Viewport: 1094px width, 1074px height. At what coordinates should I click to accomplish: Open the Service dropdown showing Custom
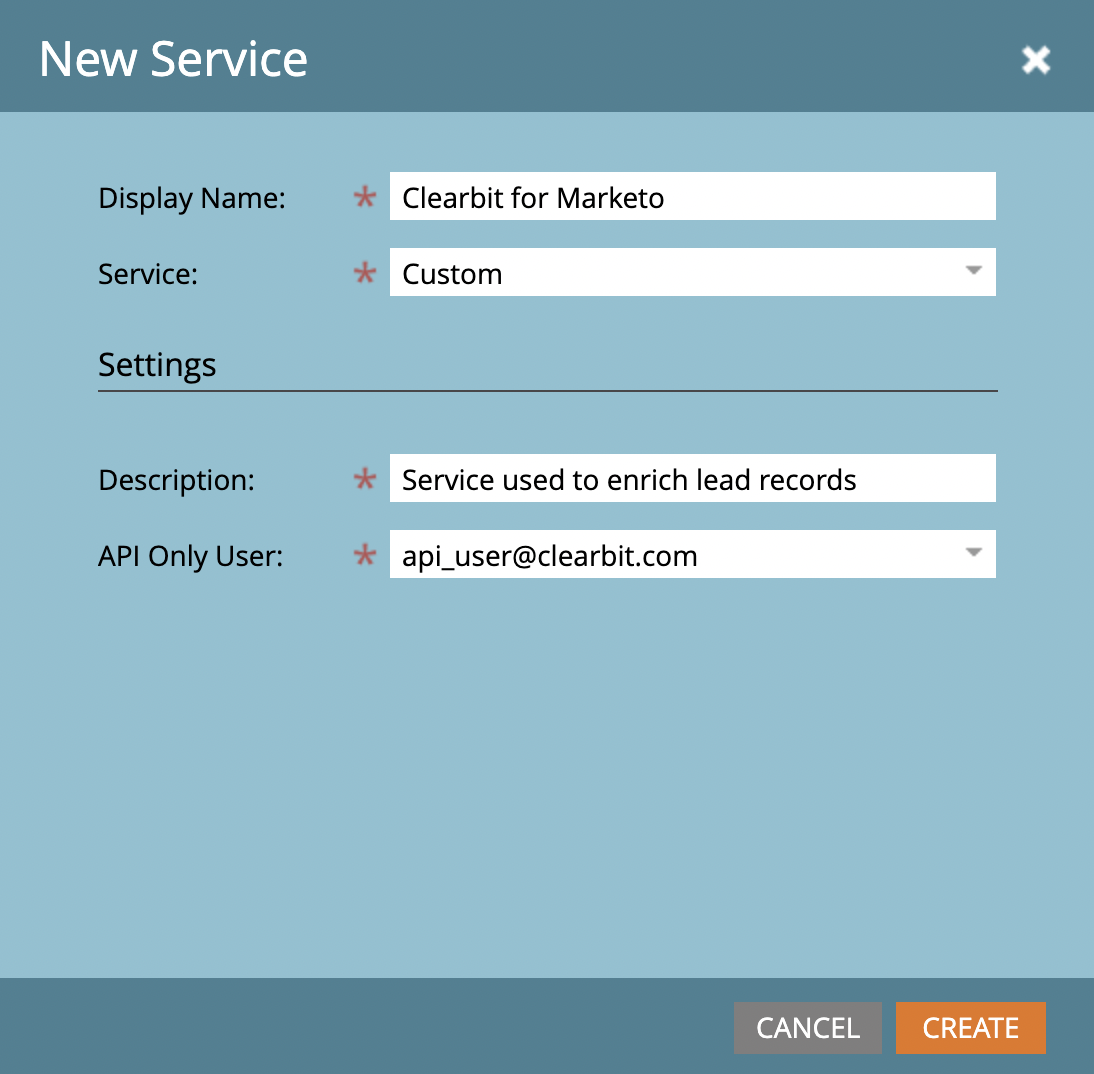point(692,272)
